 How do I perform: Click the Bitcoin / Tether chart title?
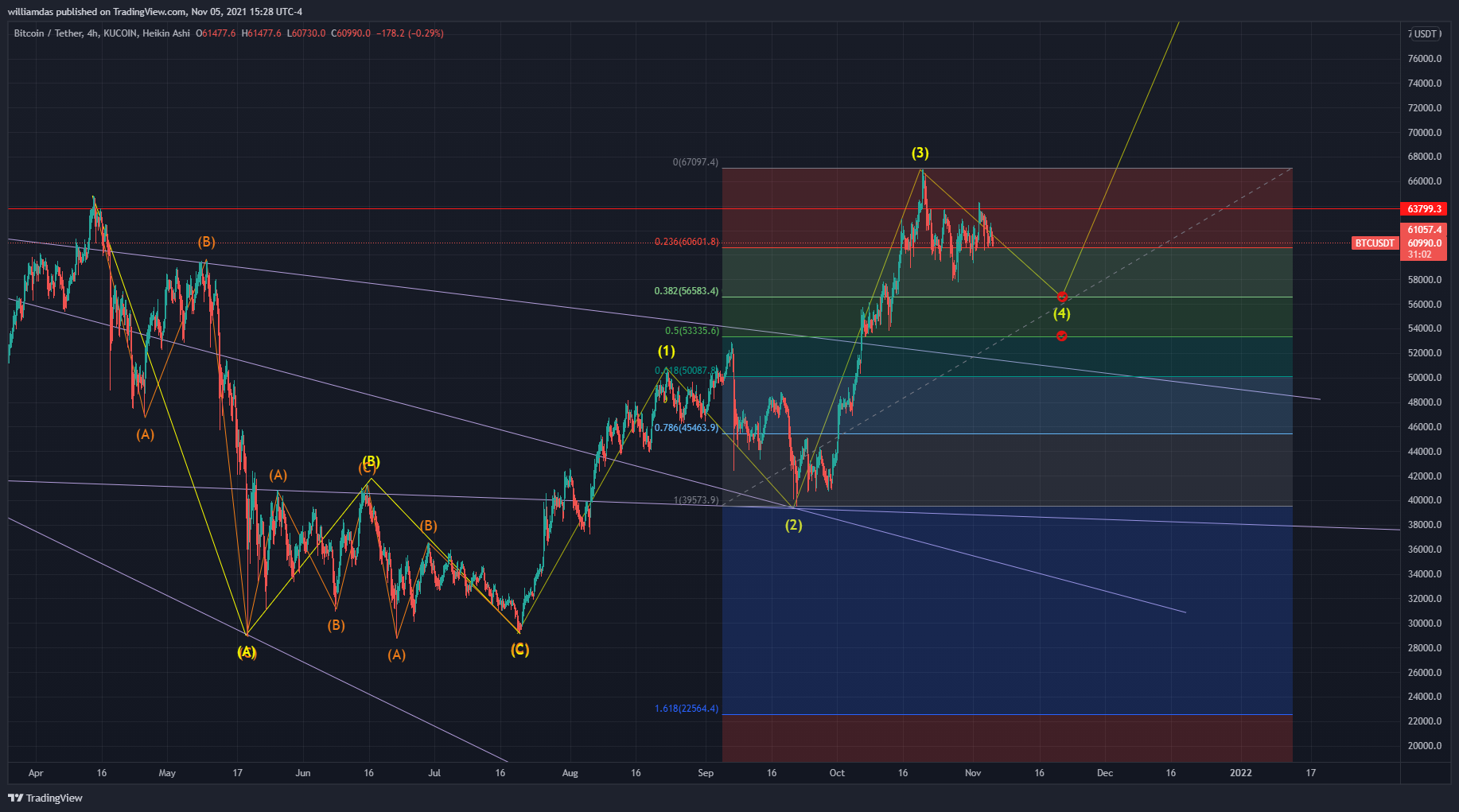click(48, 33)
